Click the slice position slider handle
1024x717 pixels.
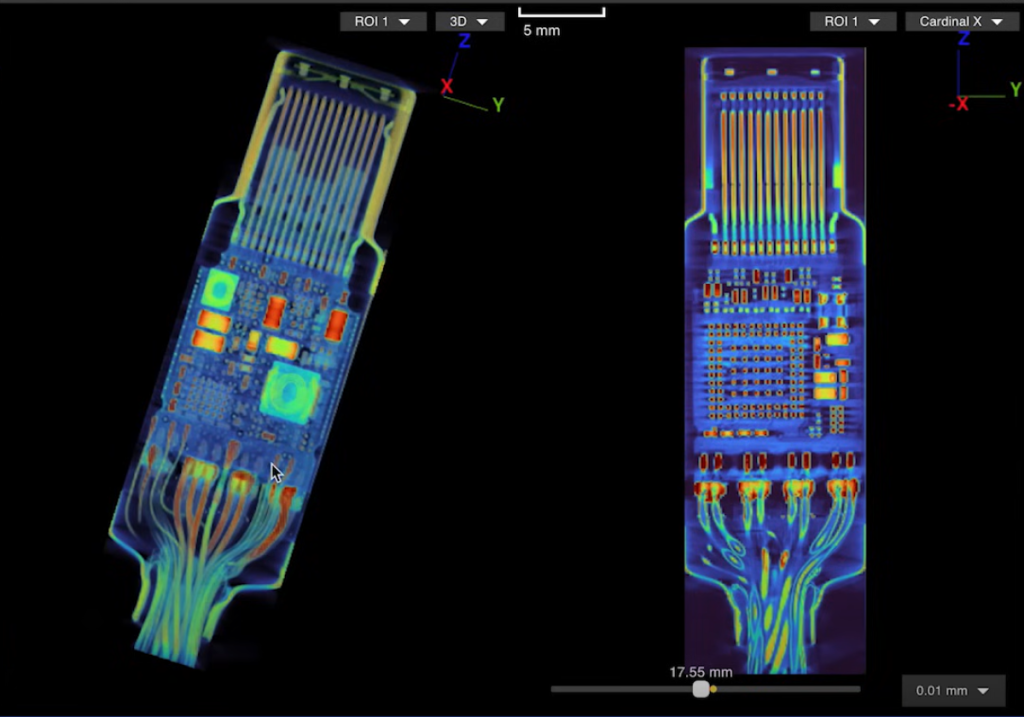(701, 689)
